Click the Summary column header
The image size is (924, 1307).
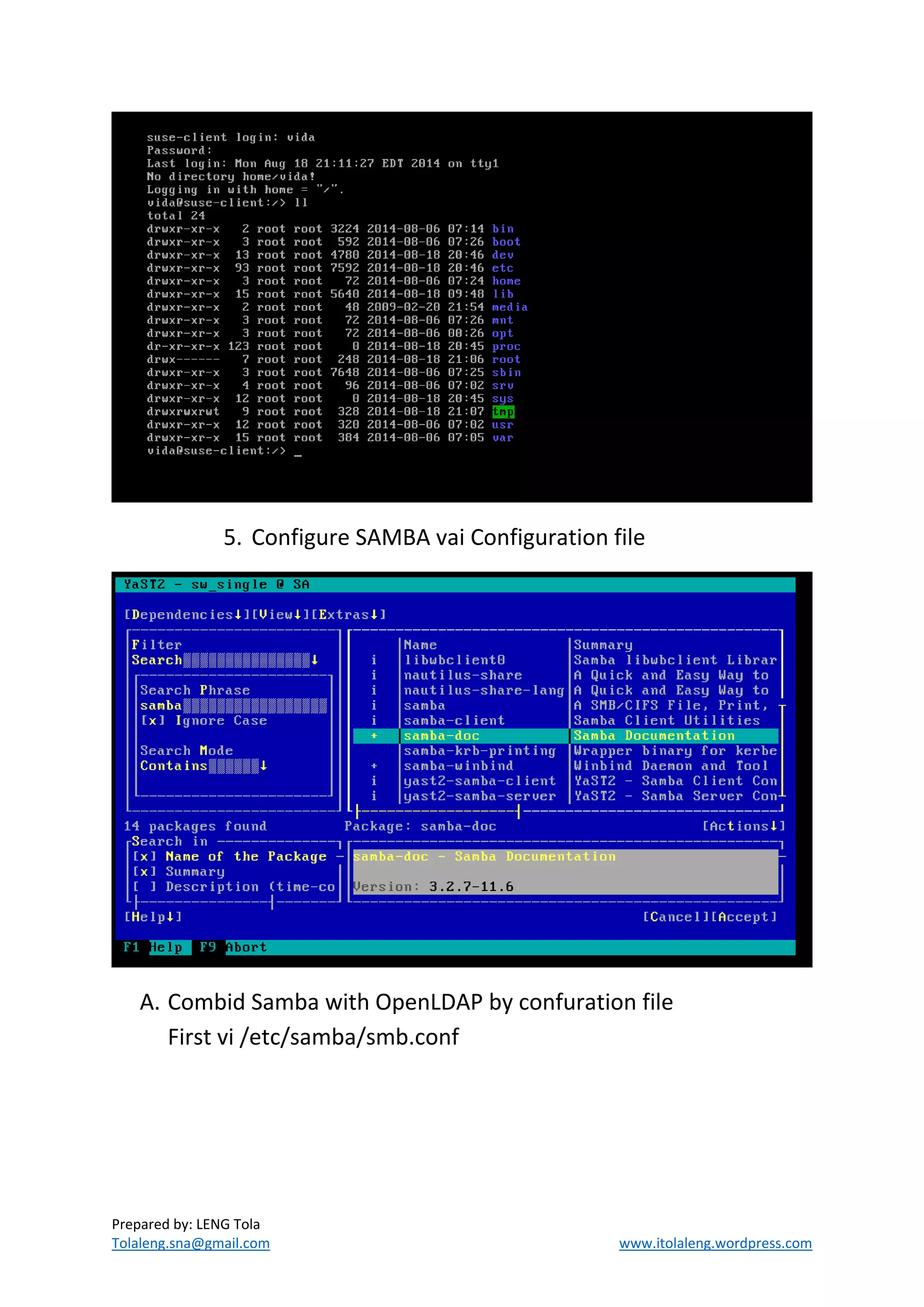tap(603, 645)
